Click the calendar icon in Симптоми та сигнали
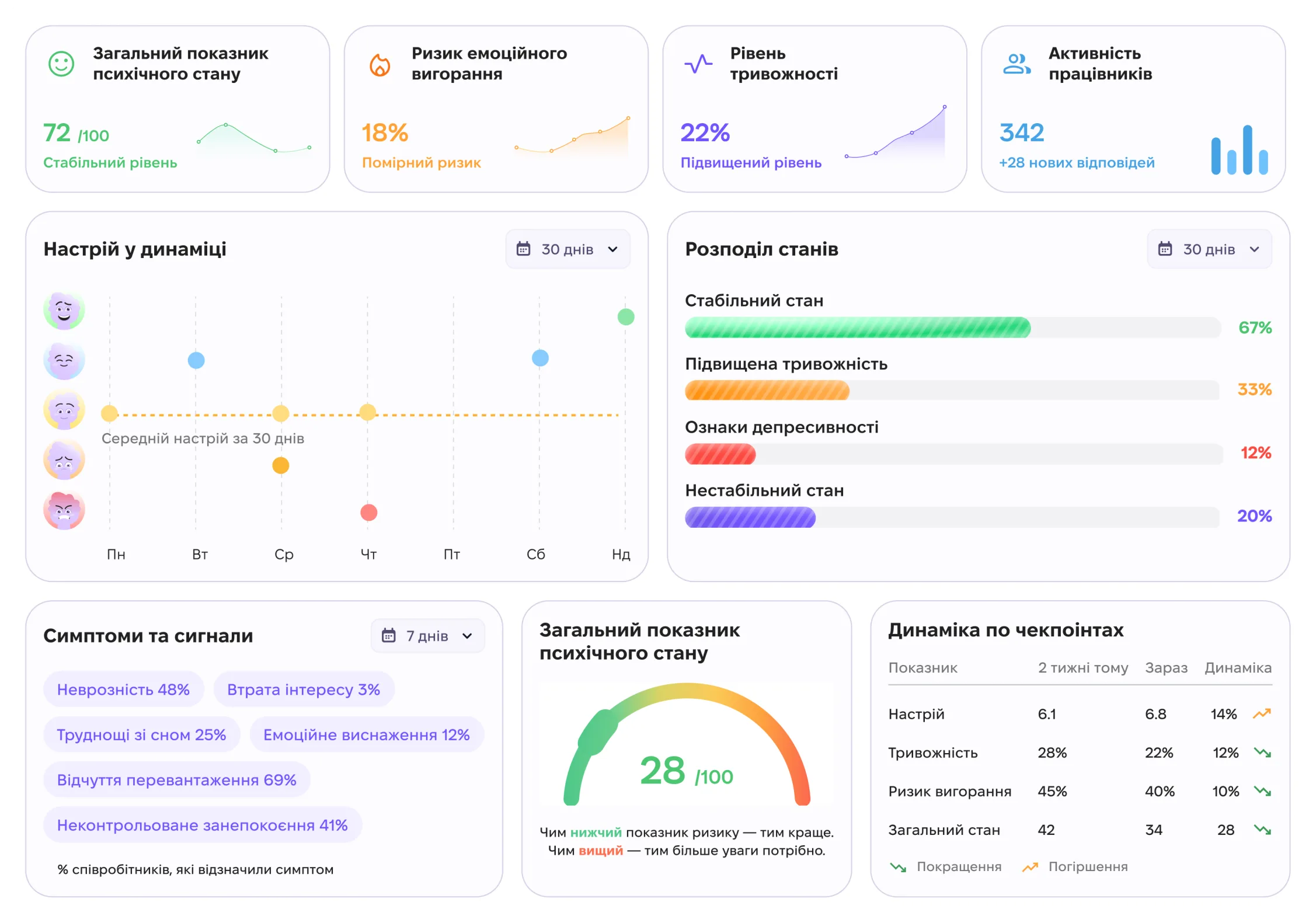Image resolution: width=1316 pixels, height=923 pixels. pyautogui.click(x=388, y=635)
